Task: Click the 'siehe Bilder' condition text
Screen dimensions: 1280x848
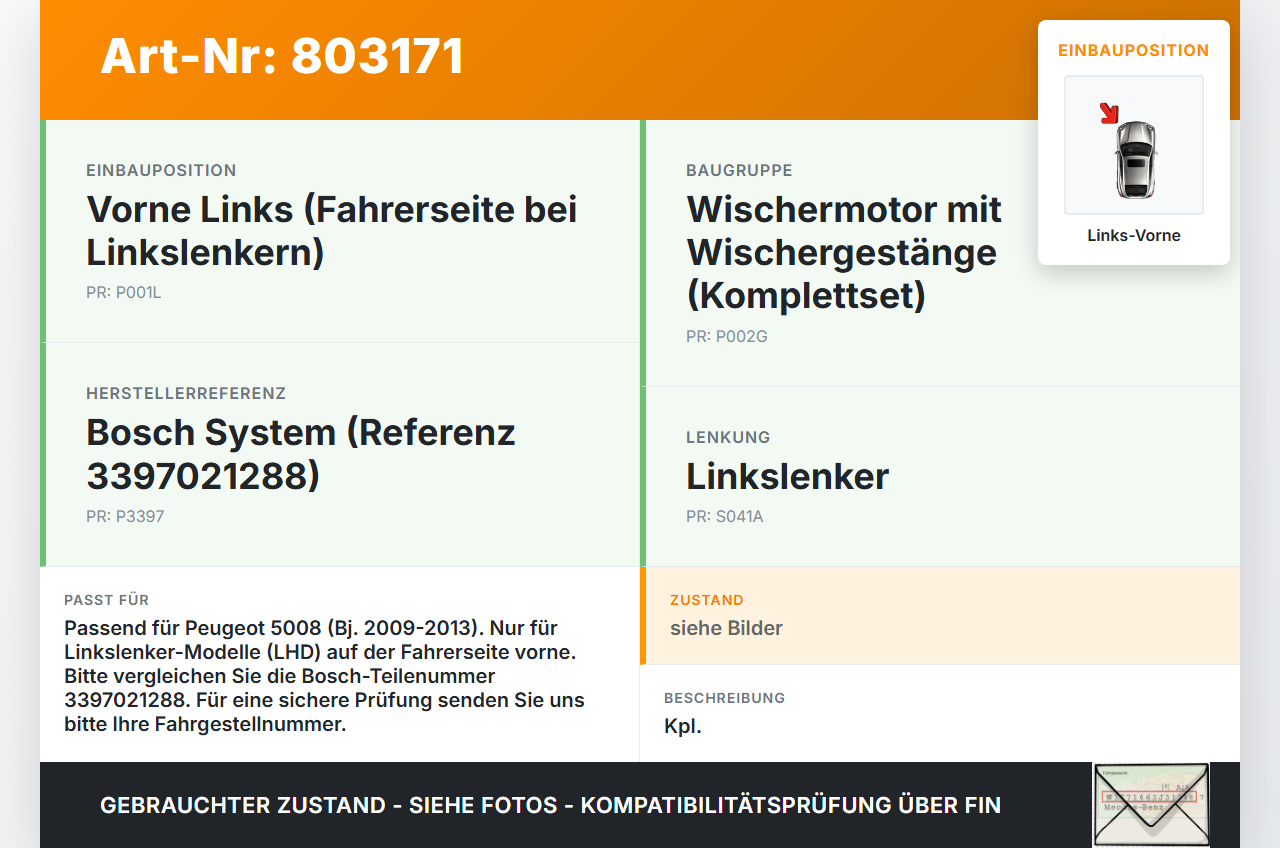Action: pos(726,628)
